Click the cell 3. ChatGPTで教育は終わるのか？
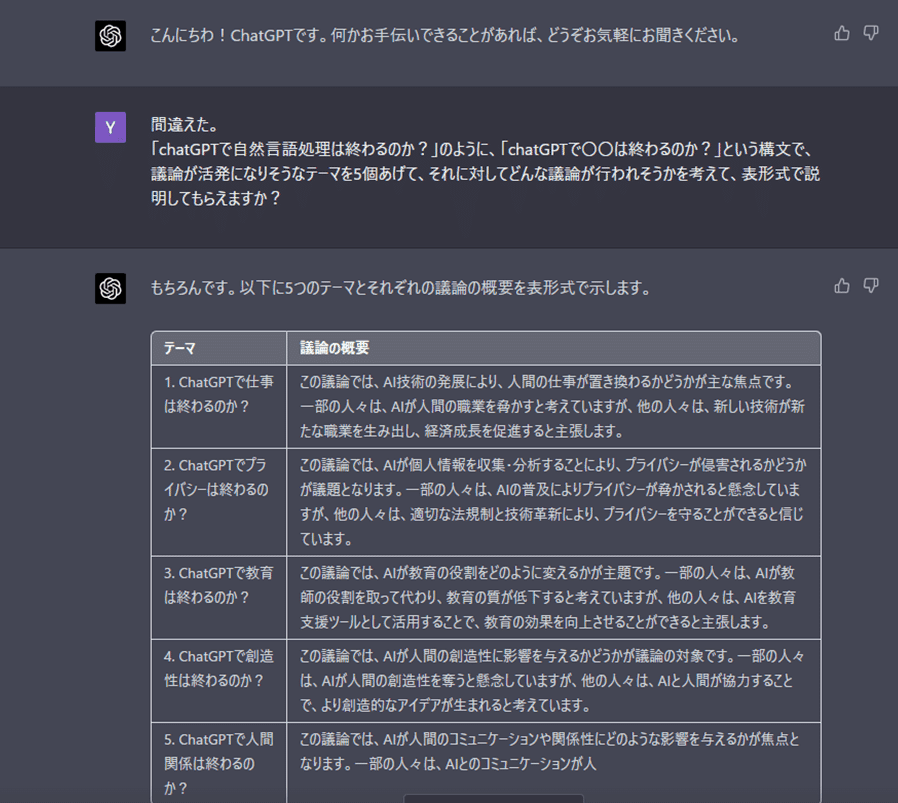Screen dimensions: 898x803 [x=219, y=597]
